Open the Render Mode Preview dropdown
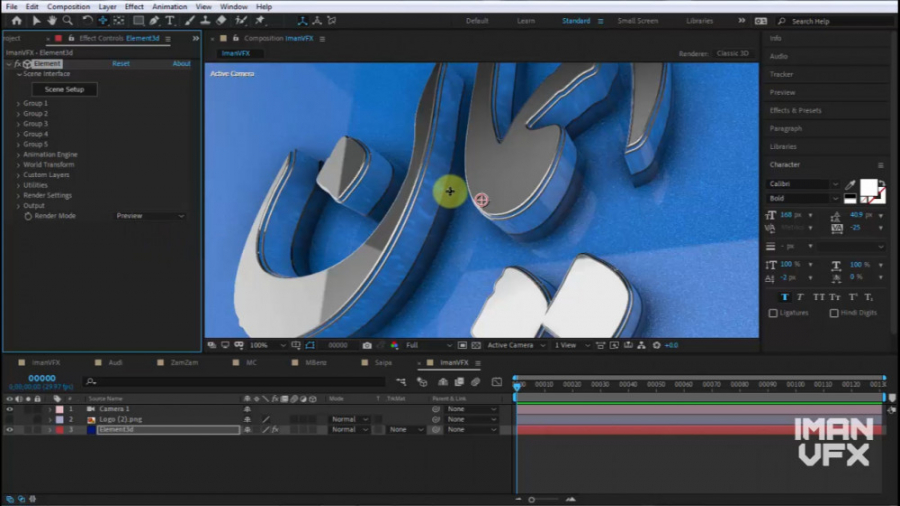The image size is (900, 506). pos(150,216)
